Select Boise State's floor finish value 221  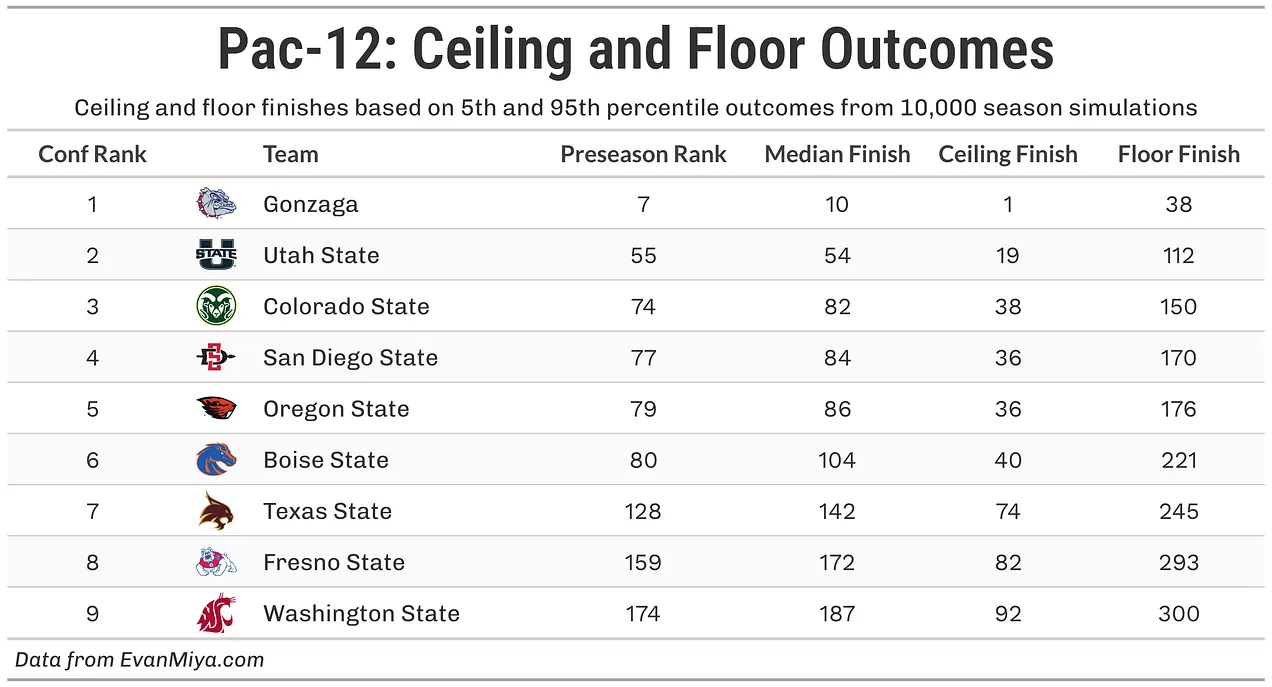(x=1179, y=460)
